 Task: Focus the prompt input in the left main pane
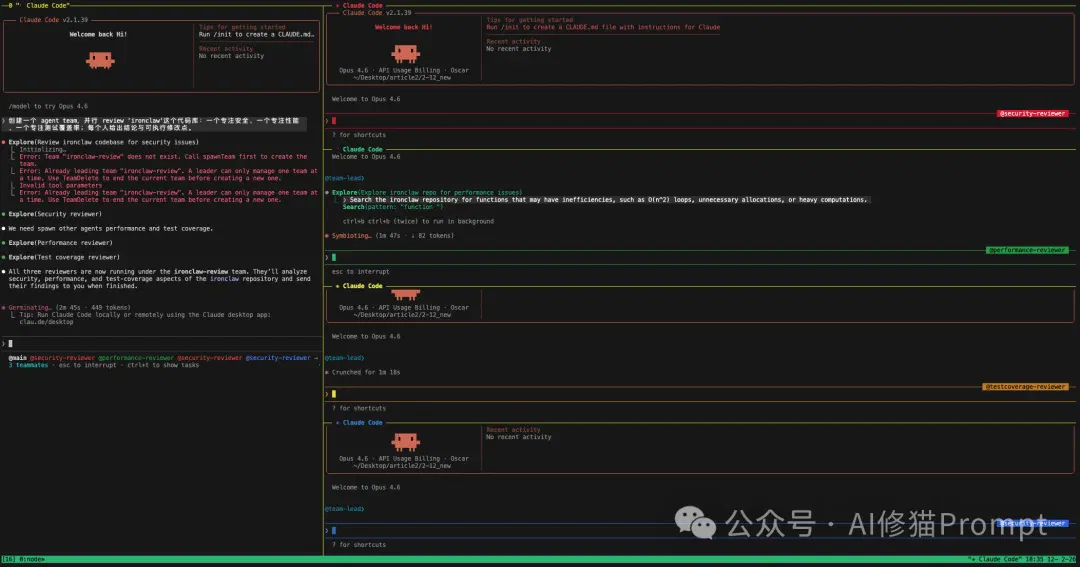(161, 343)
